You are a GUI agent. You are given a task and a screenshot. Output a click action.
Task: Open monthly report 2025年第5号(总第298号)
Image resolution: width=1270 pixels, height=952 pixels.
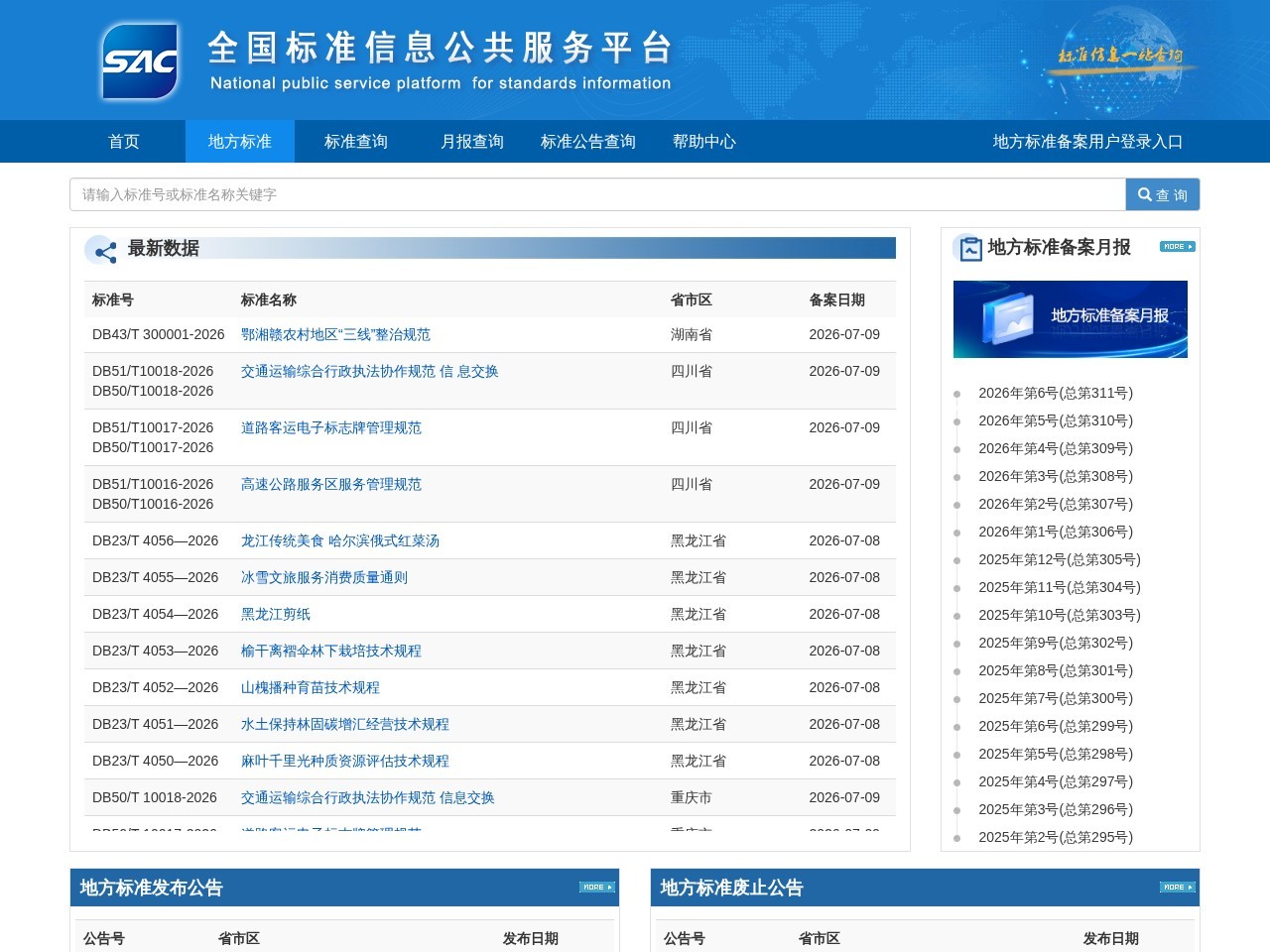(1056, 755)
